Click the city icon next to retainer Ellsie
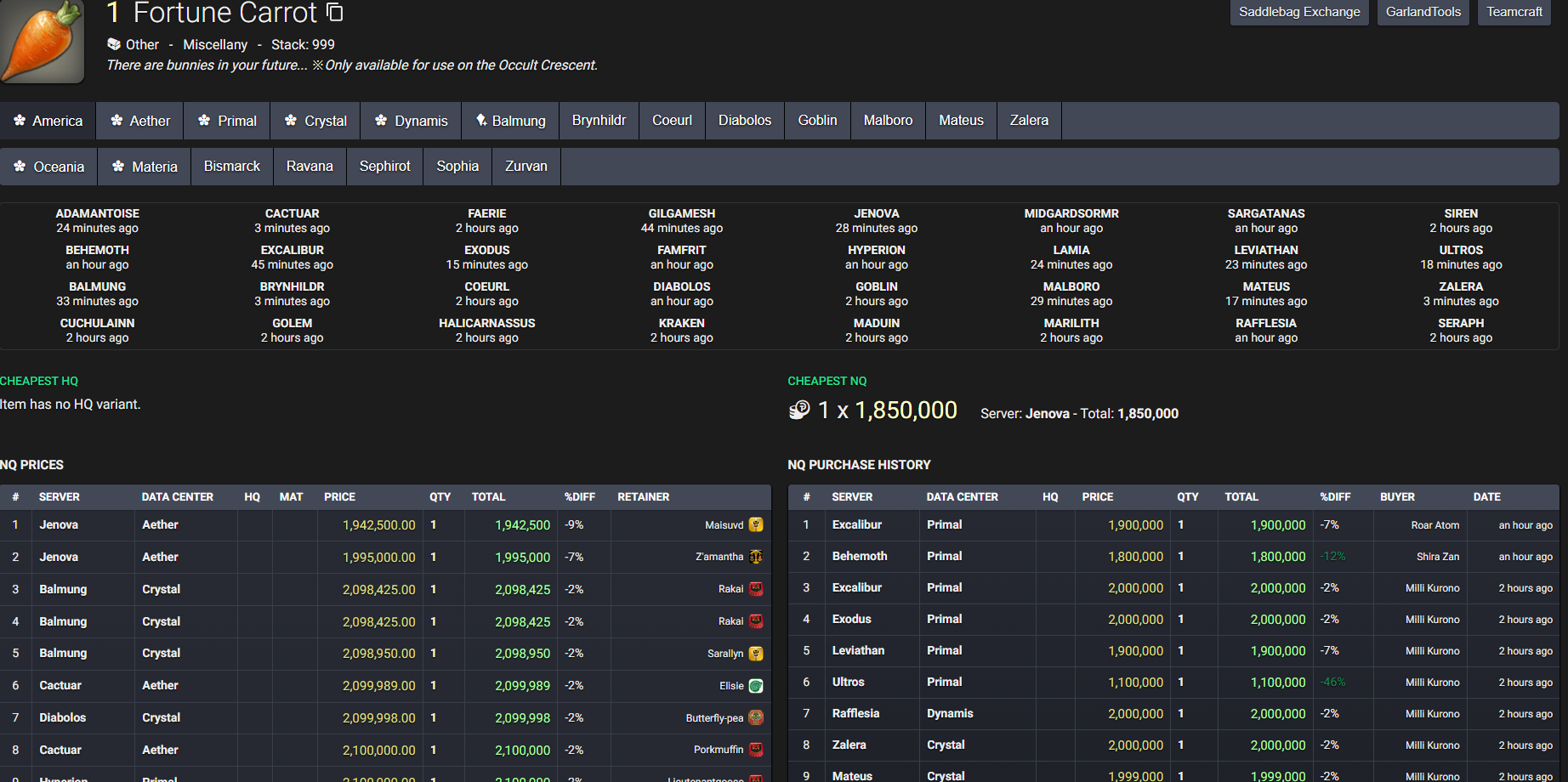Screen dimensions: 1568x782 756,686
